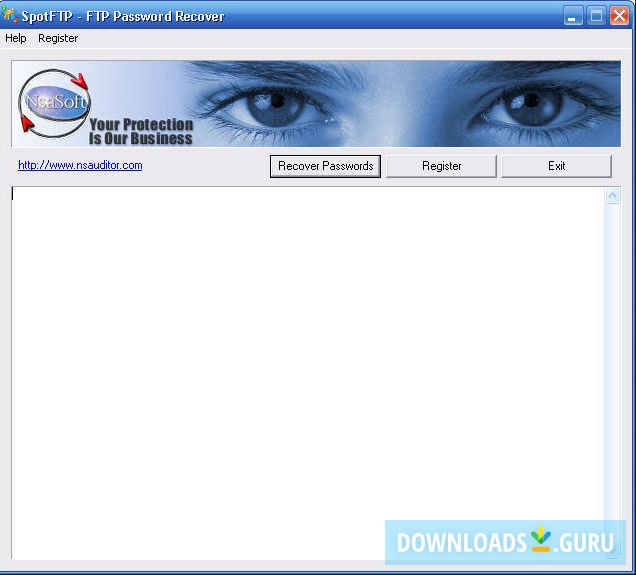
Task: Click the Exit button
Action: coord(556,166)
